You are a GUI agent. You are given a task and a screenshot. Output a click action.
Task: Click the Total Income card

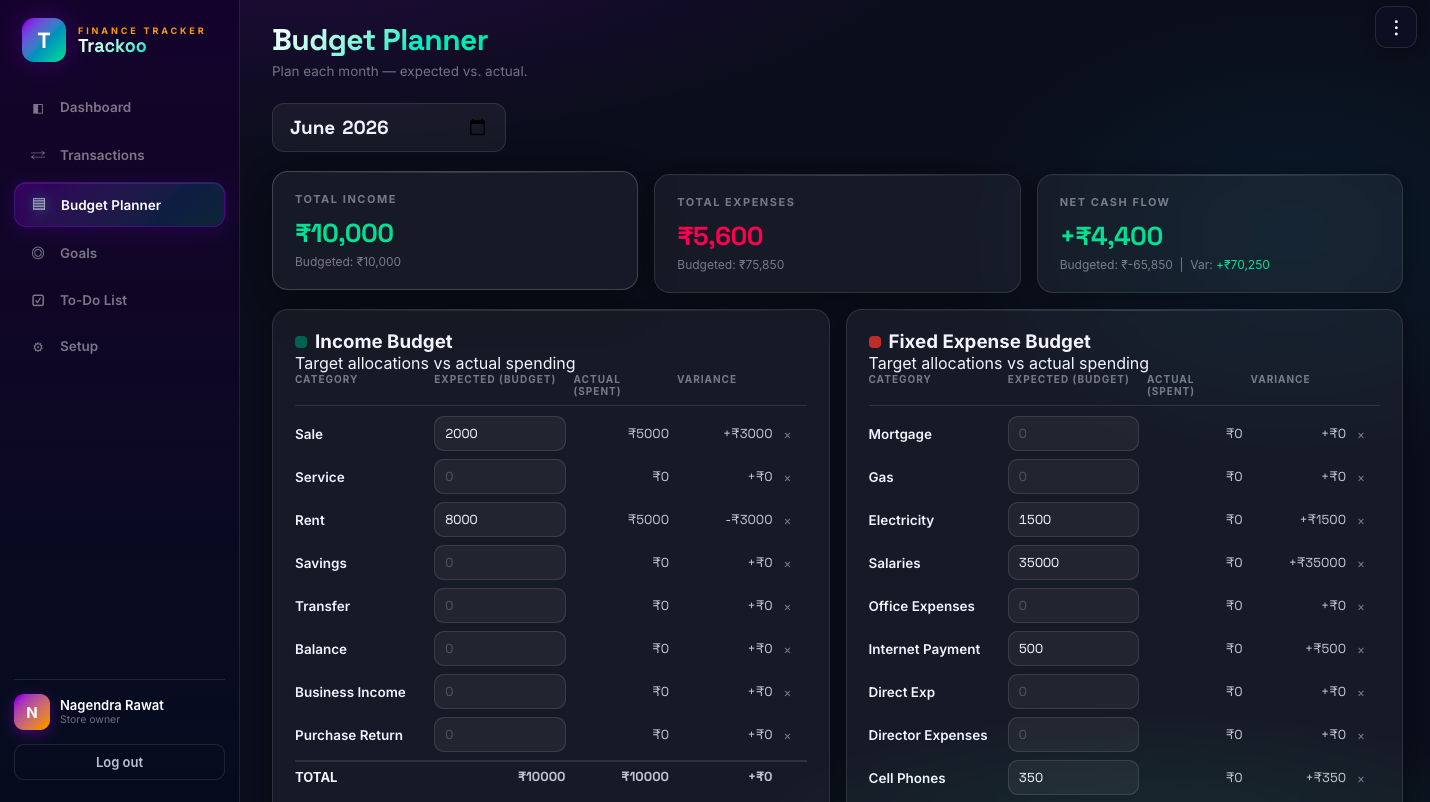pyautogui.click(x=455, y=231)
